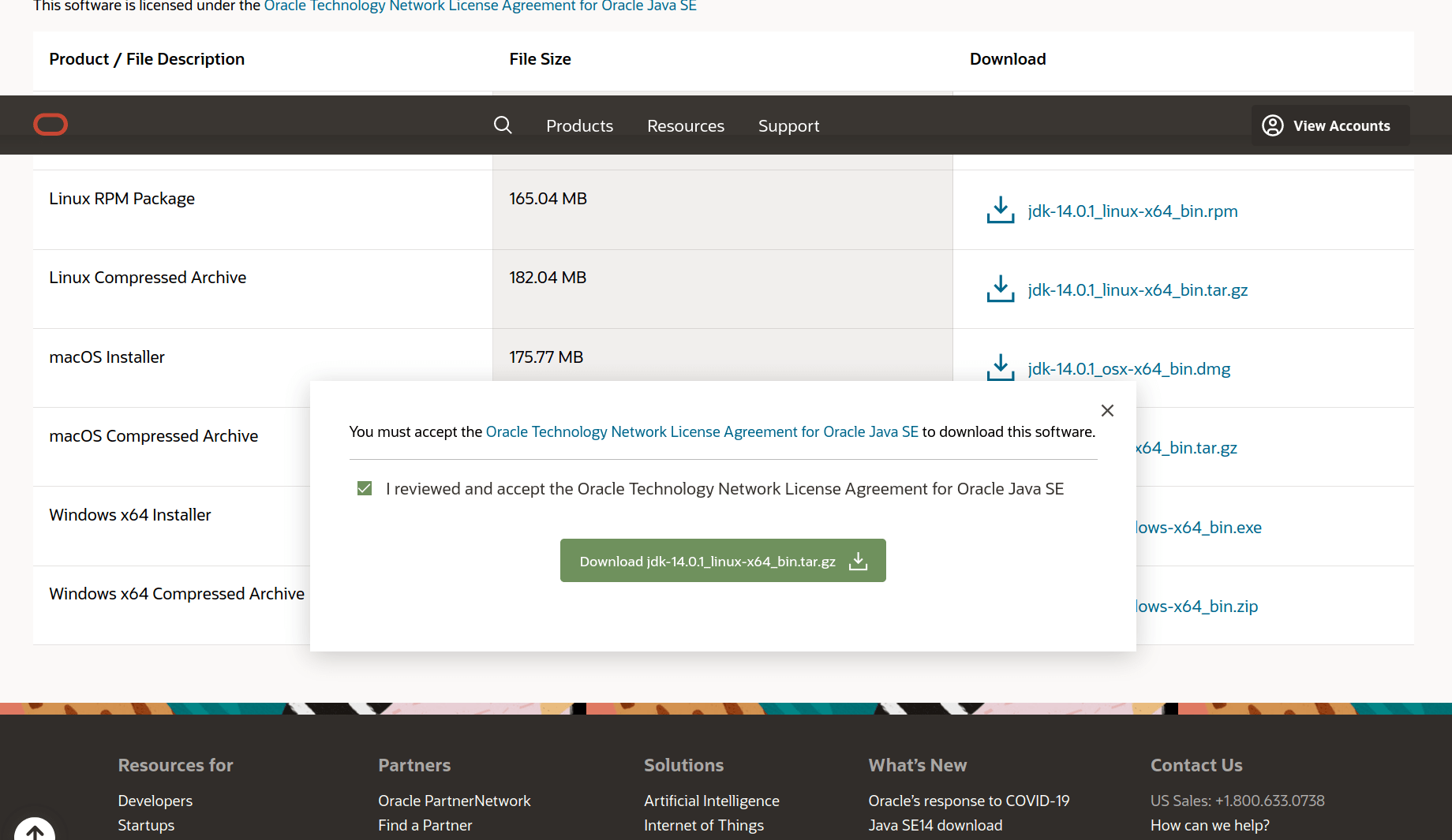Click the jdk-14.0.1_osx-x64_bin.dmg link

[1129, 369]
